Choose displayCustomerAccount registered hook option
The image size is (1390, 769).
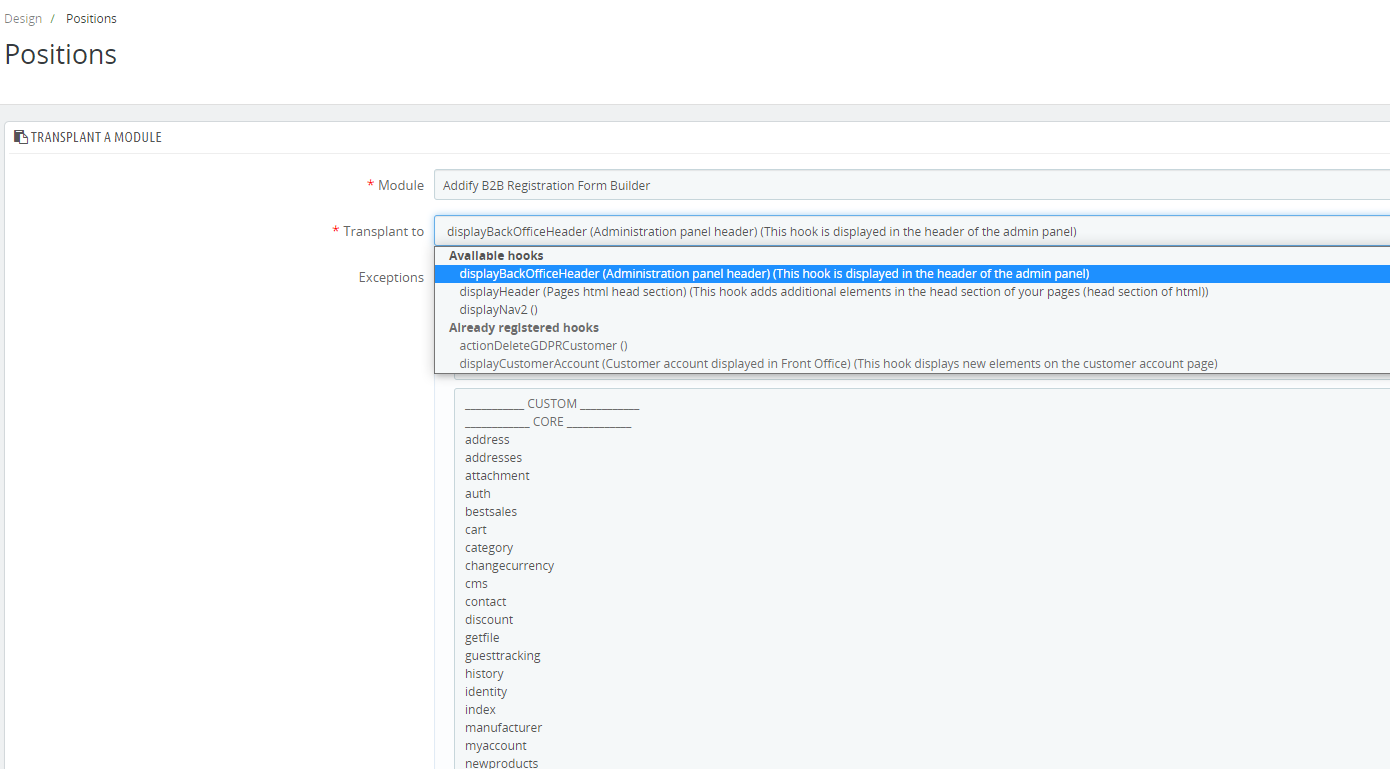click(912, 364)
